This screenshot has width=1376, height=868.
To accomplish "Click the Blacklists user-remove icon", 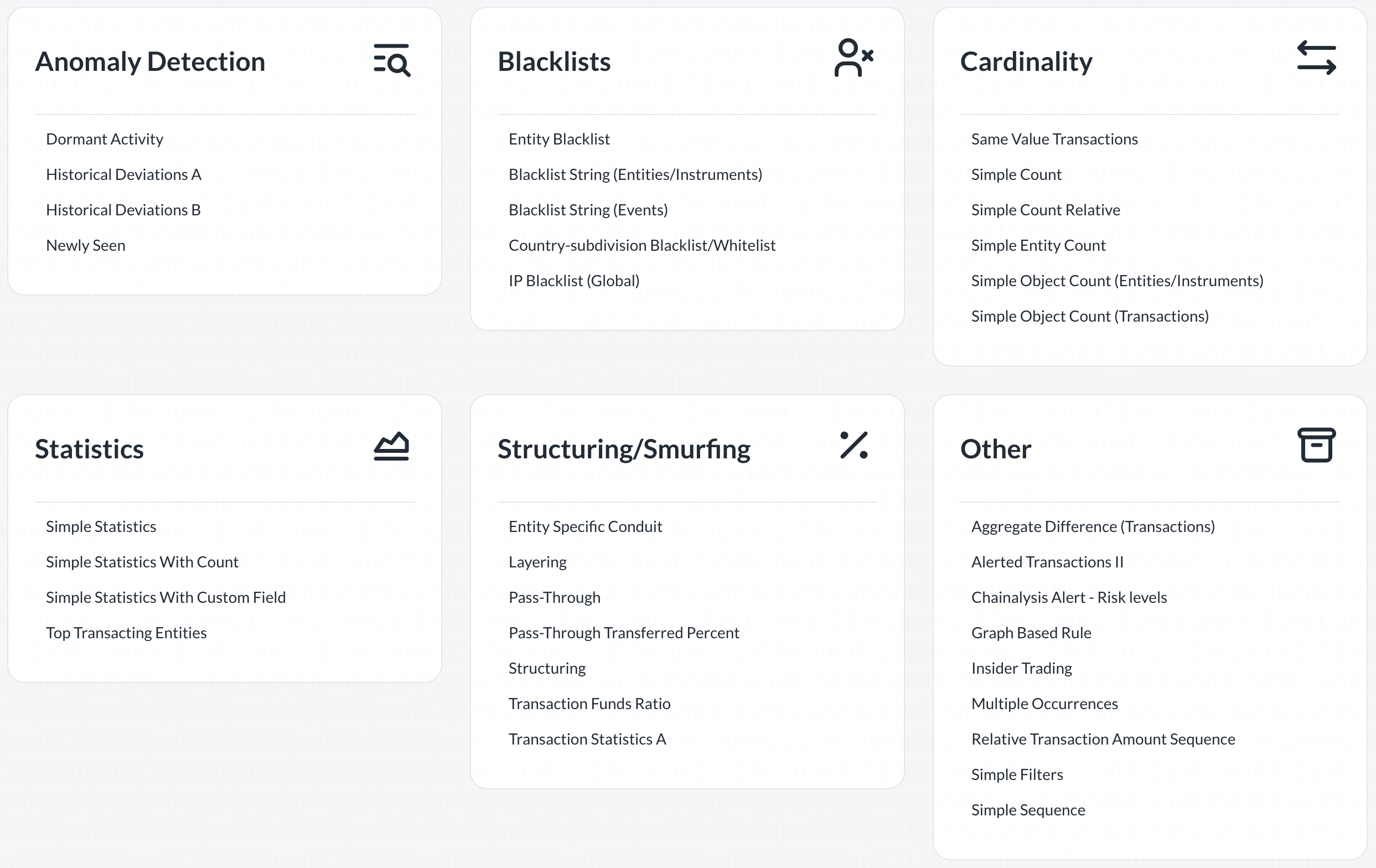I will pyautogui.click(x=853, y=58).
